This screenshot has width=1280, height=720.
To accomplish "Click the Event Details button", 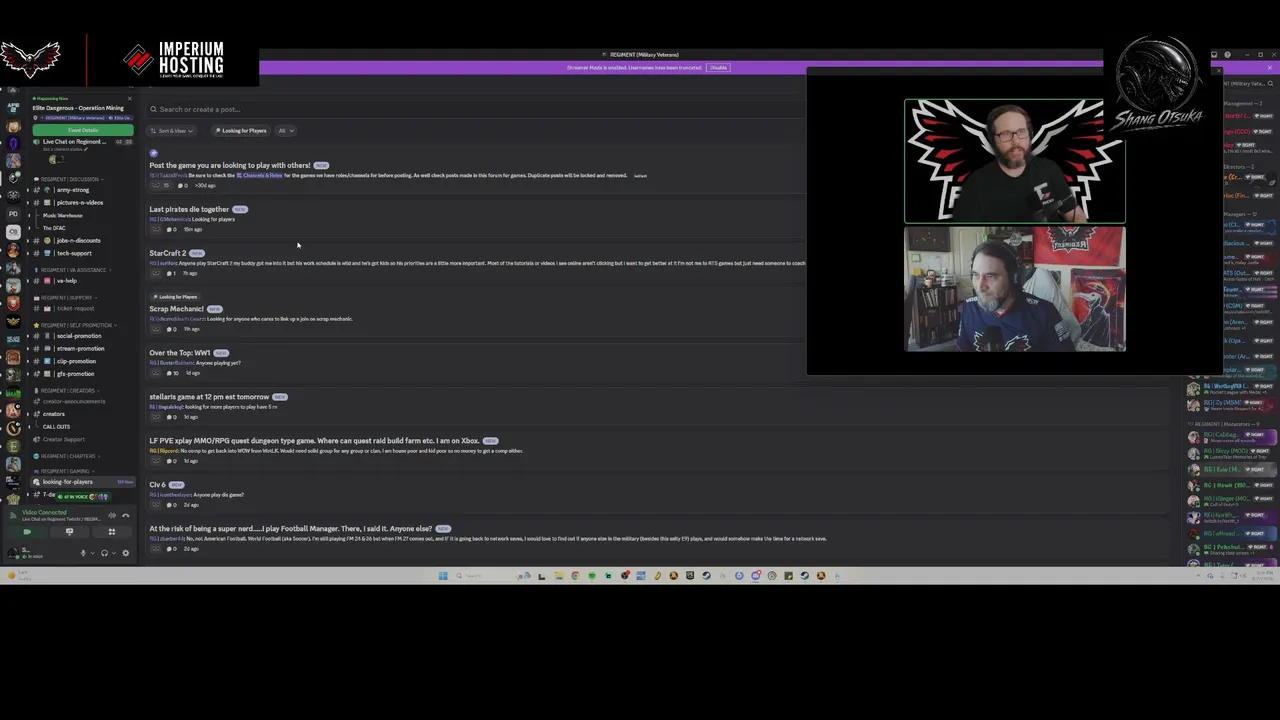I will click(x=83, y=130).
